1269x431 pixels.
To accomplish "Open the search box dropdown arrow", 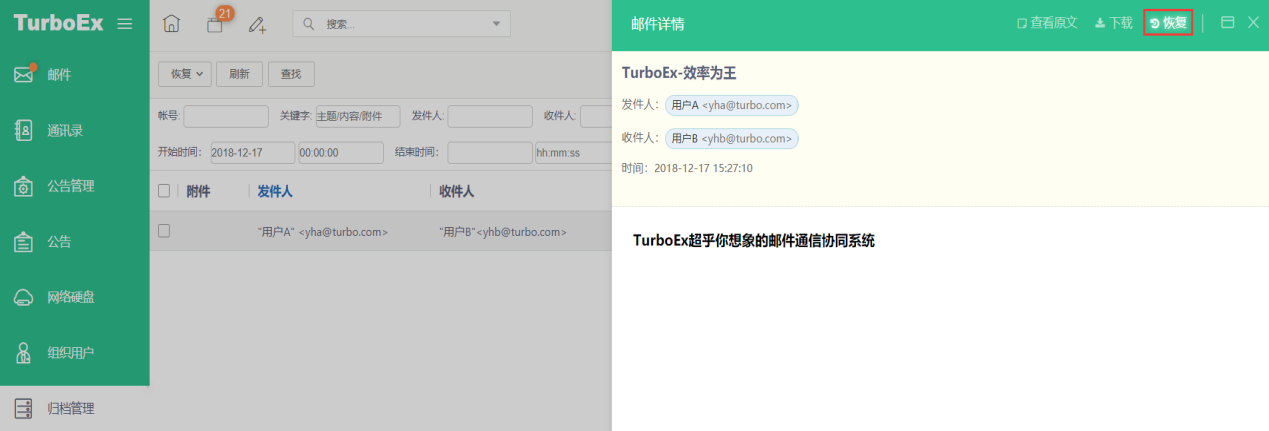I will tap(499, 24).
